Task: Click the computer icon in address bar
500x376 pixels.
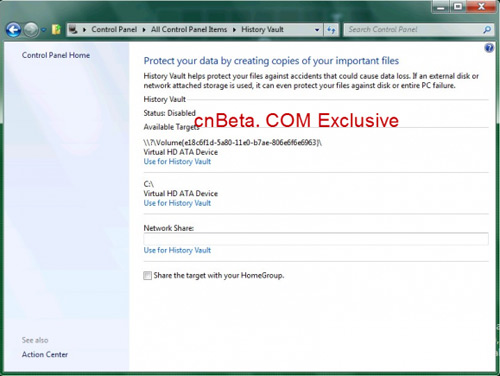Action: click(x=73, y=30)
